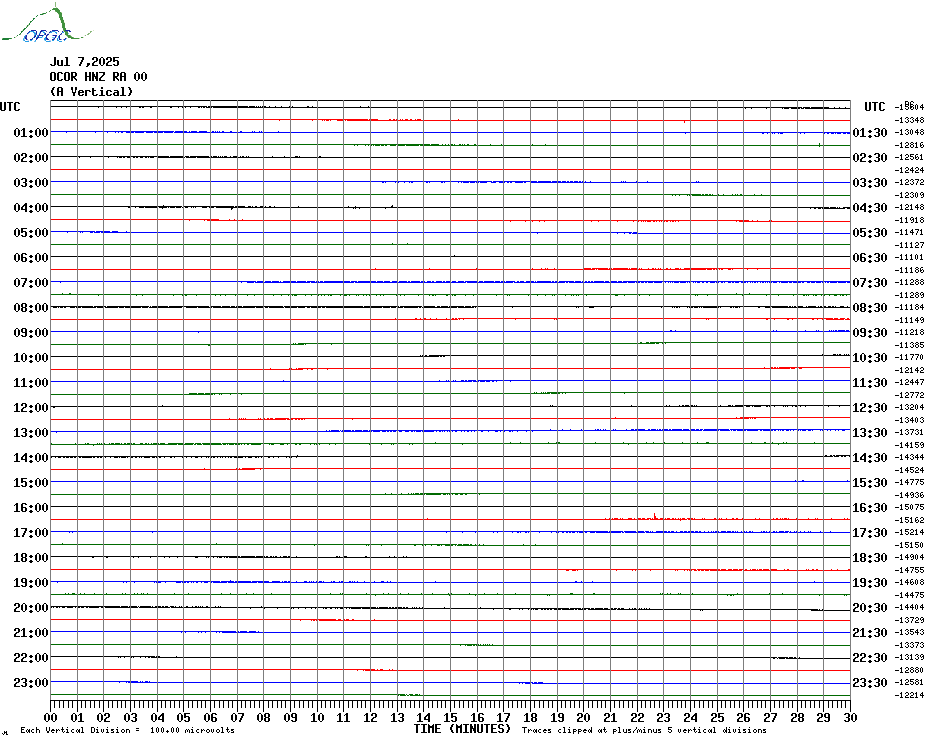Image resolution: width=930 pixels, height=744 pixels.
Task: Click the "01:30" time label
Action: click(870, 132)
